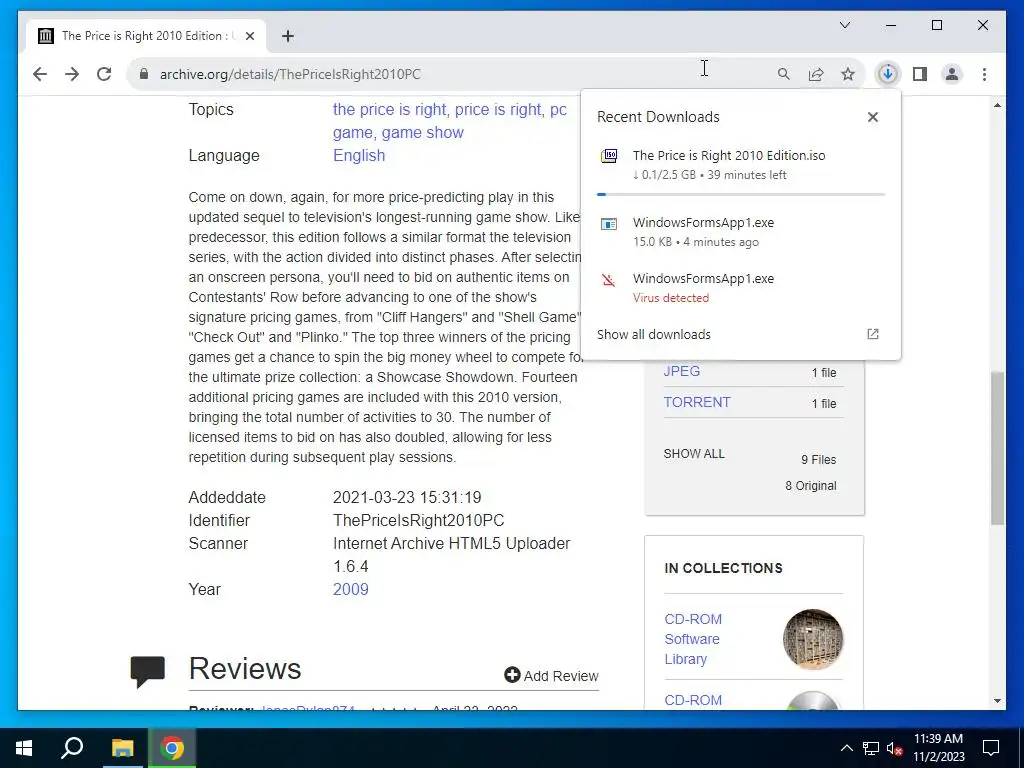Click the scrollbar down arrow
This screenshot has height=768, width=1024.
997,701
